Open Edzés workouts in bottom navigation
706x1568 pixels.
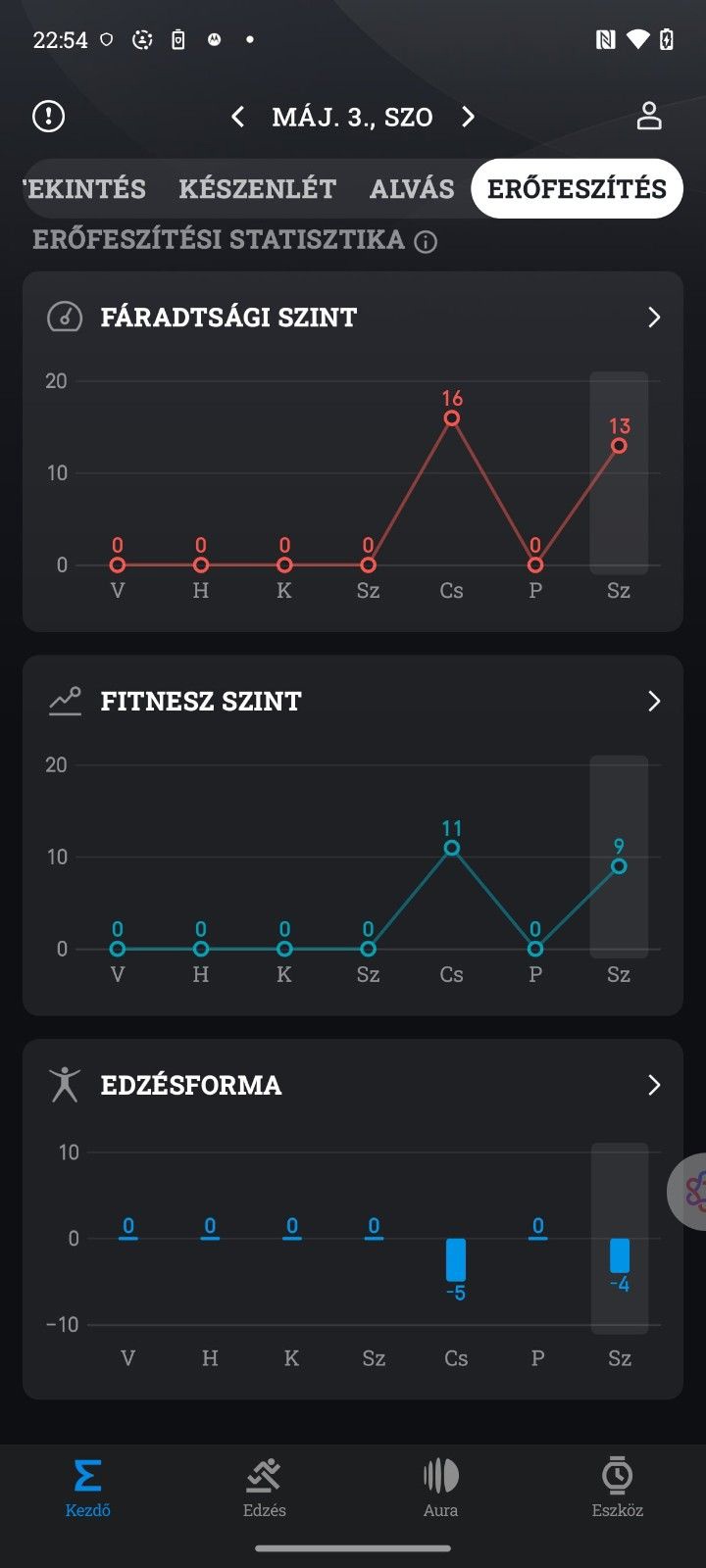(264, 1487)
